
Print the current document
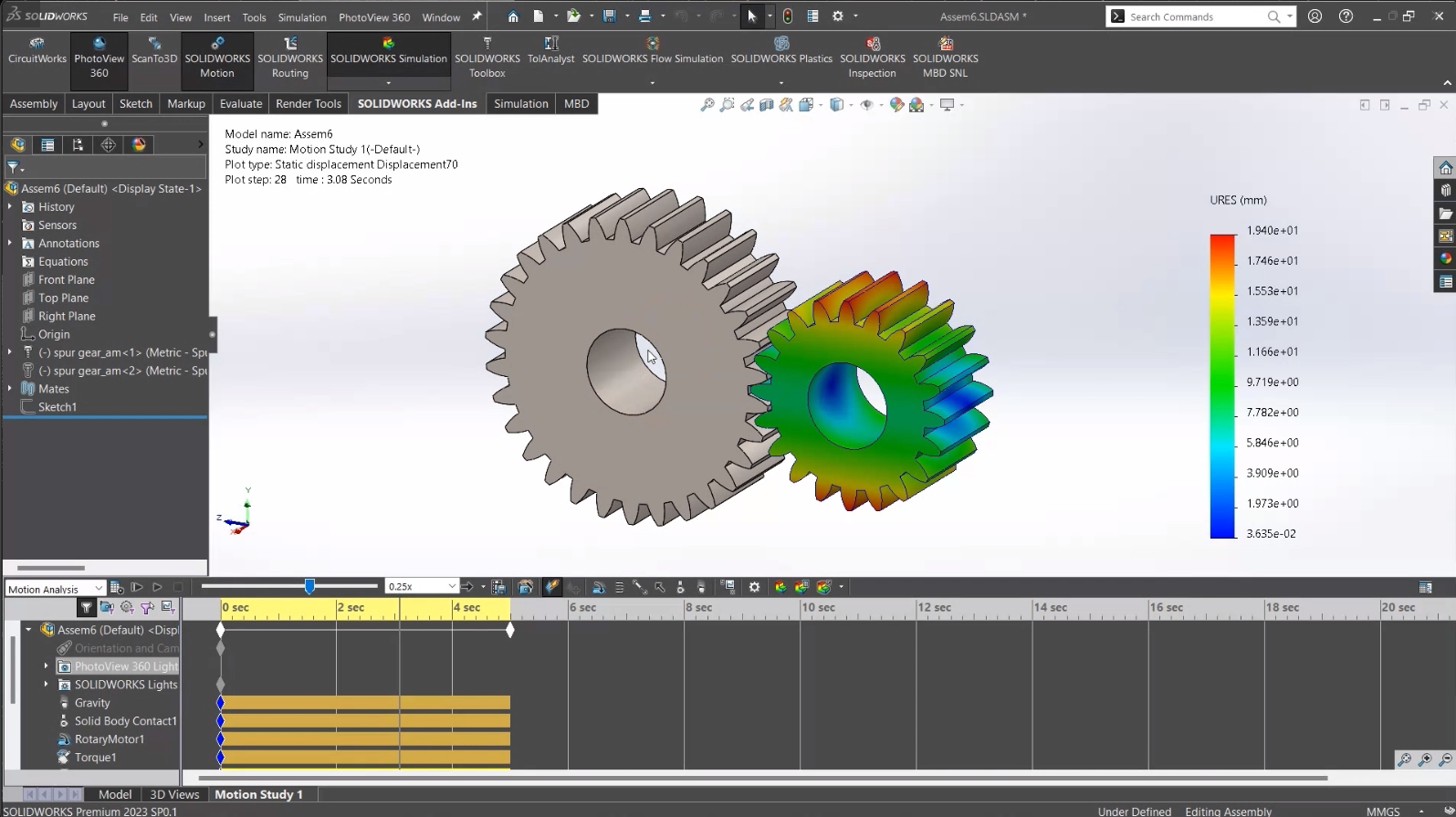click(x=645, y=16)
